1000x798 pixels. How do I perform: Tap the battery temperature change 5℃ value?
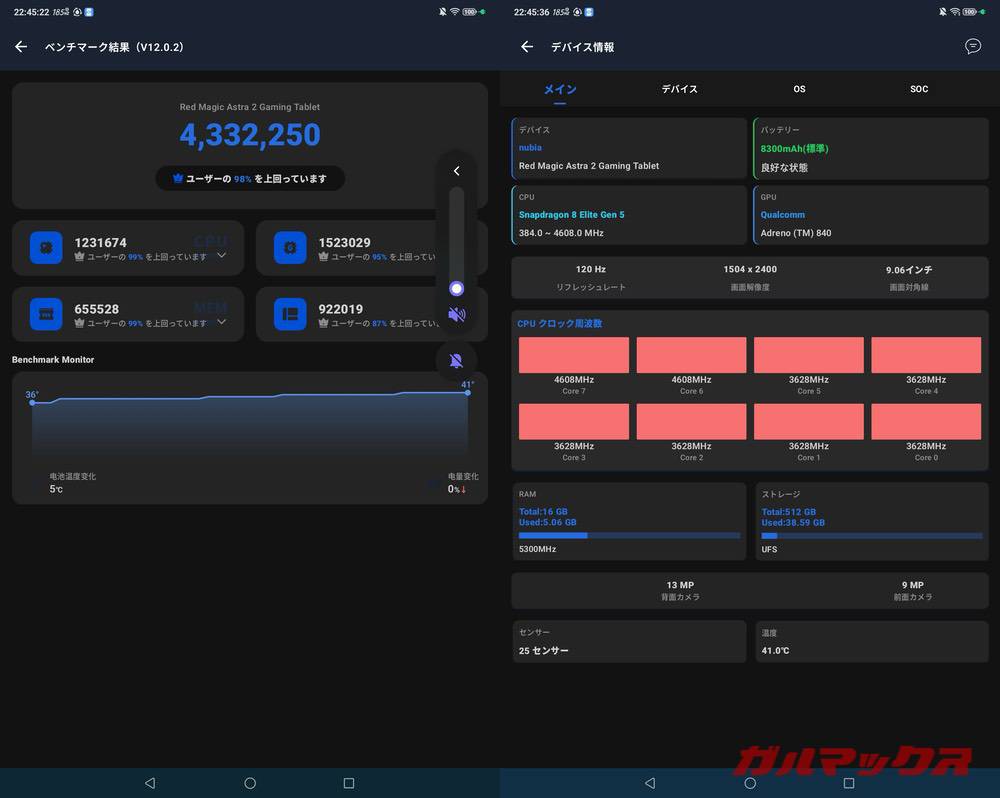click(56, 489)
